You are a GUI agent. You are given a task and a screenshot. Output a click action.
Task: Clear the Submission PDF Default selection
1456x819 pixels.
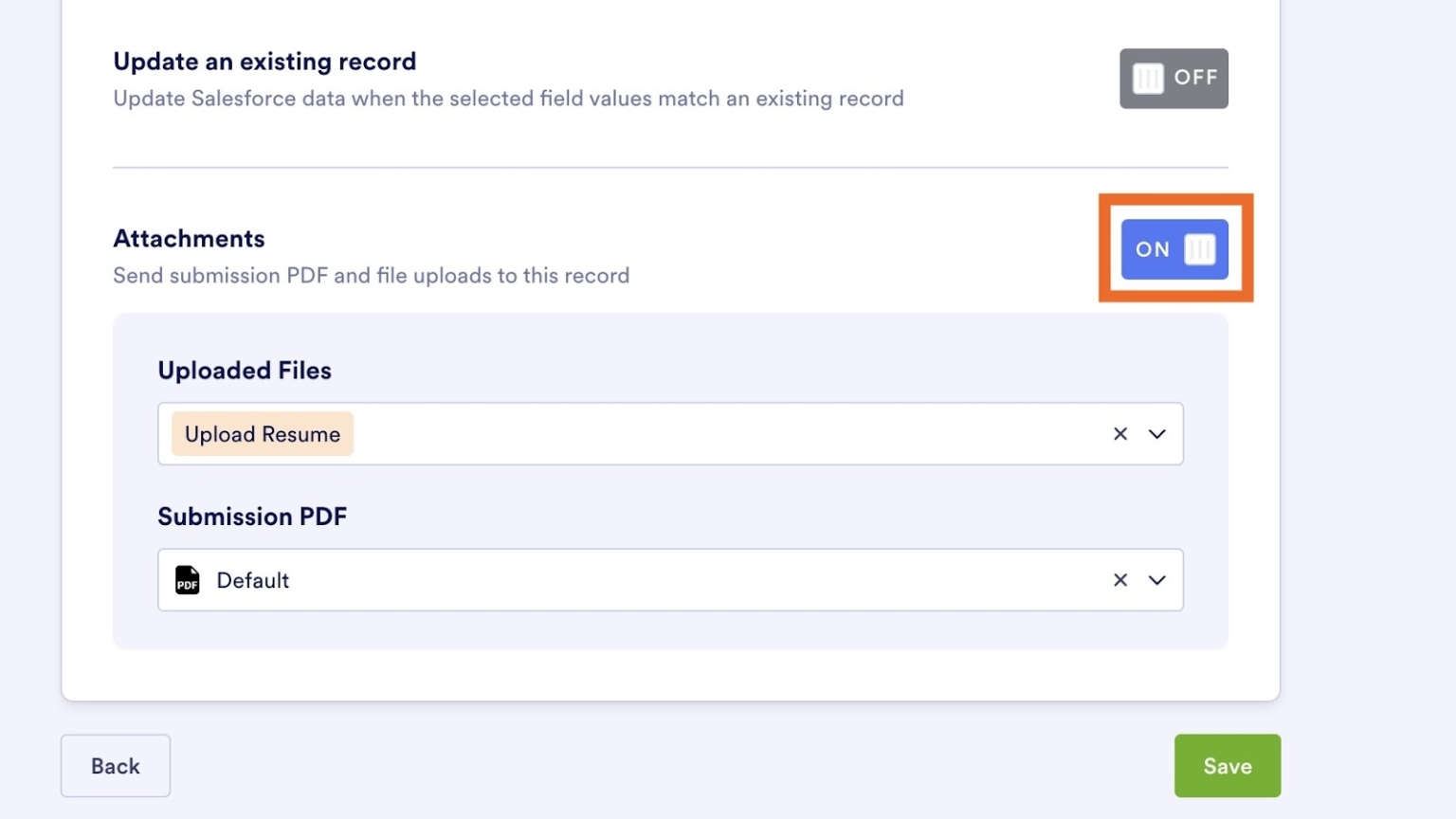[x=1120, y=580]
